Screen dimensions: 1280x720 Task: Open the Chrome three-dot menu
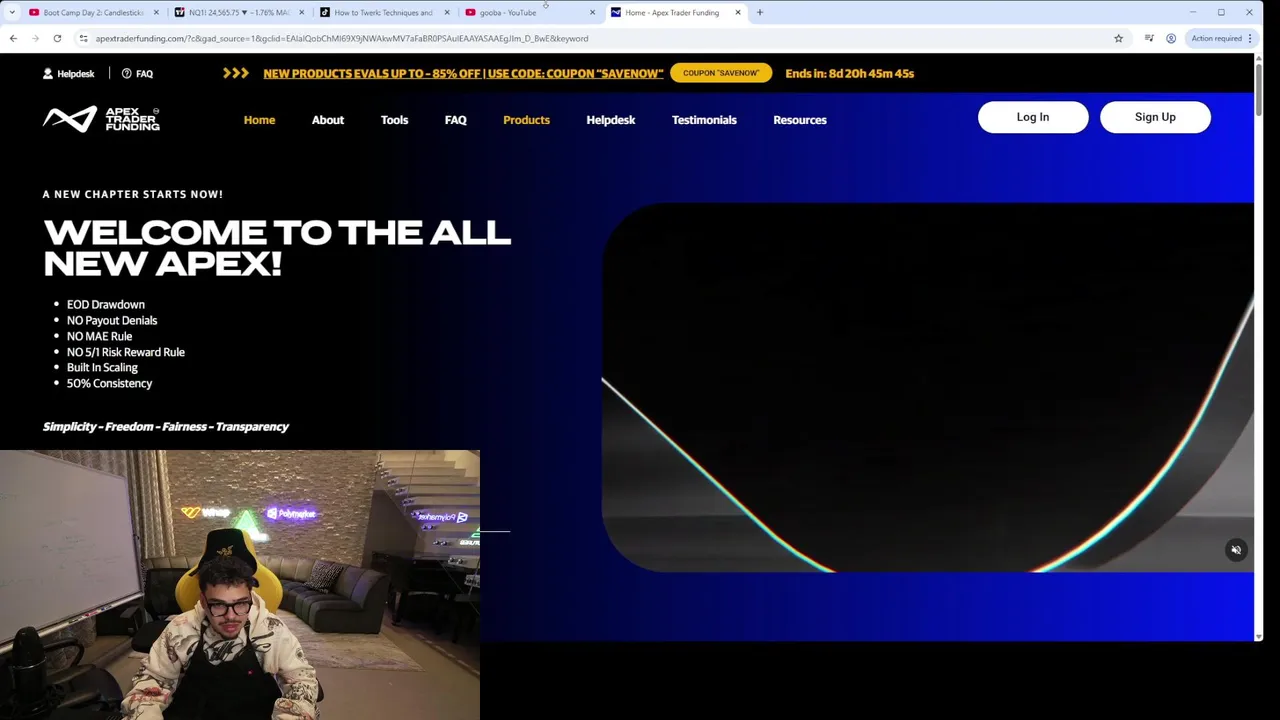click(1250, 38)
